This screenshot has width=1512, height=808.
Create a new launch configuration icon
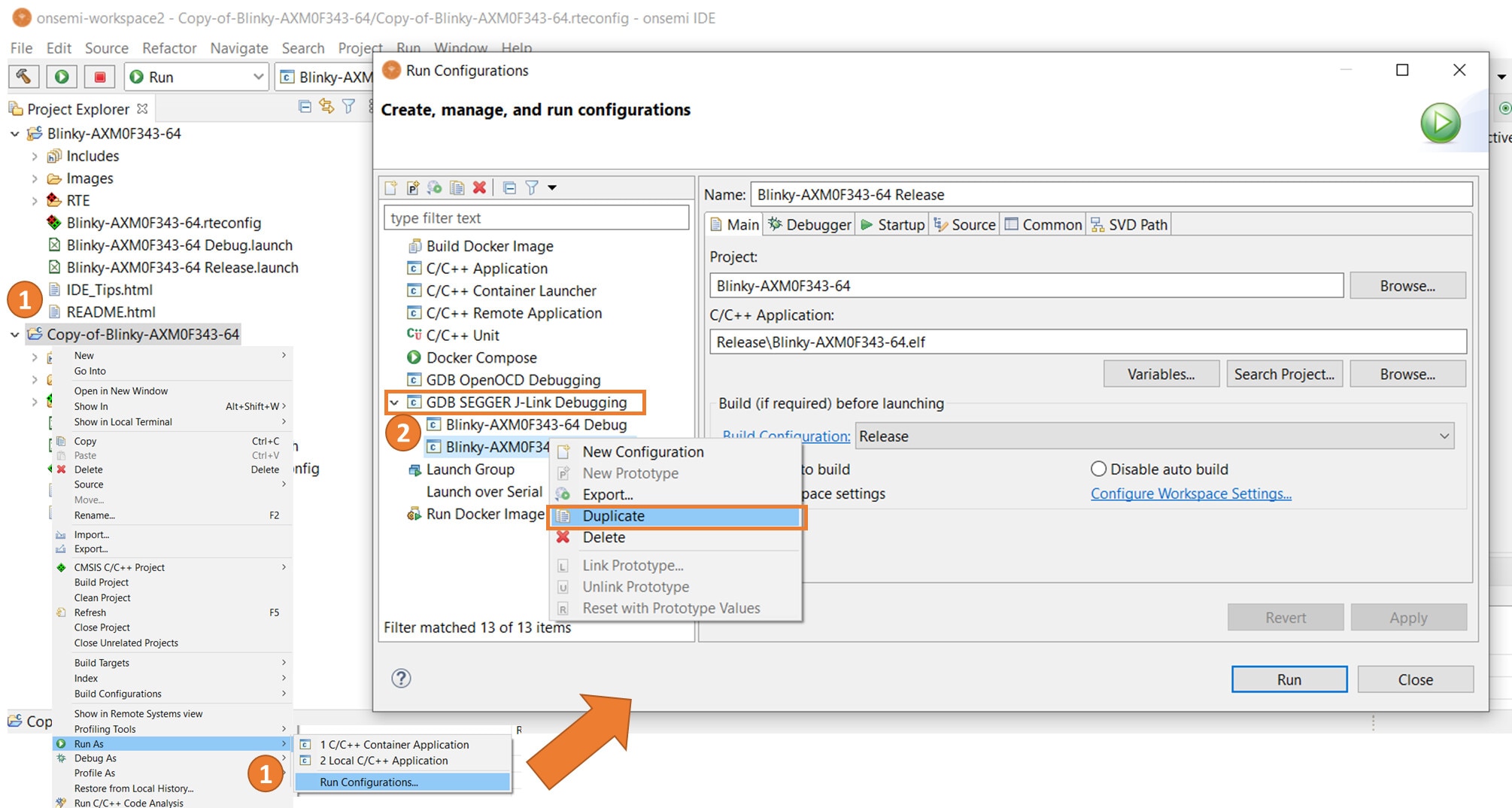(x=392, y=187)
